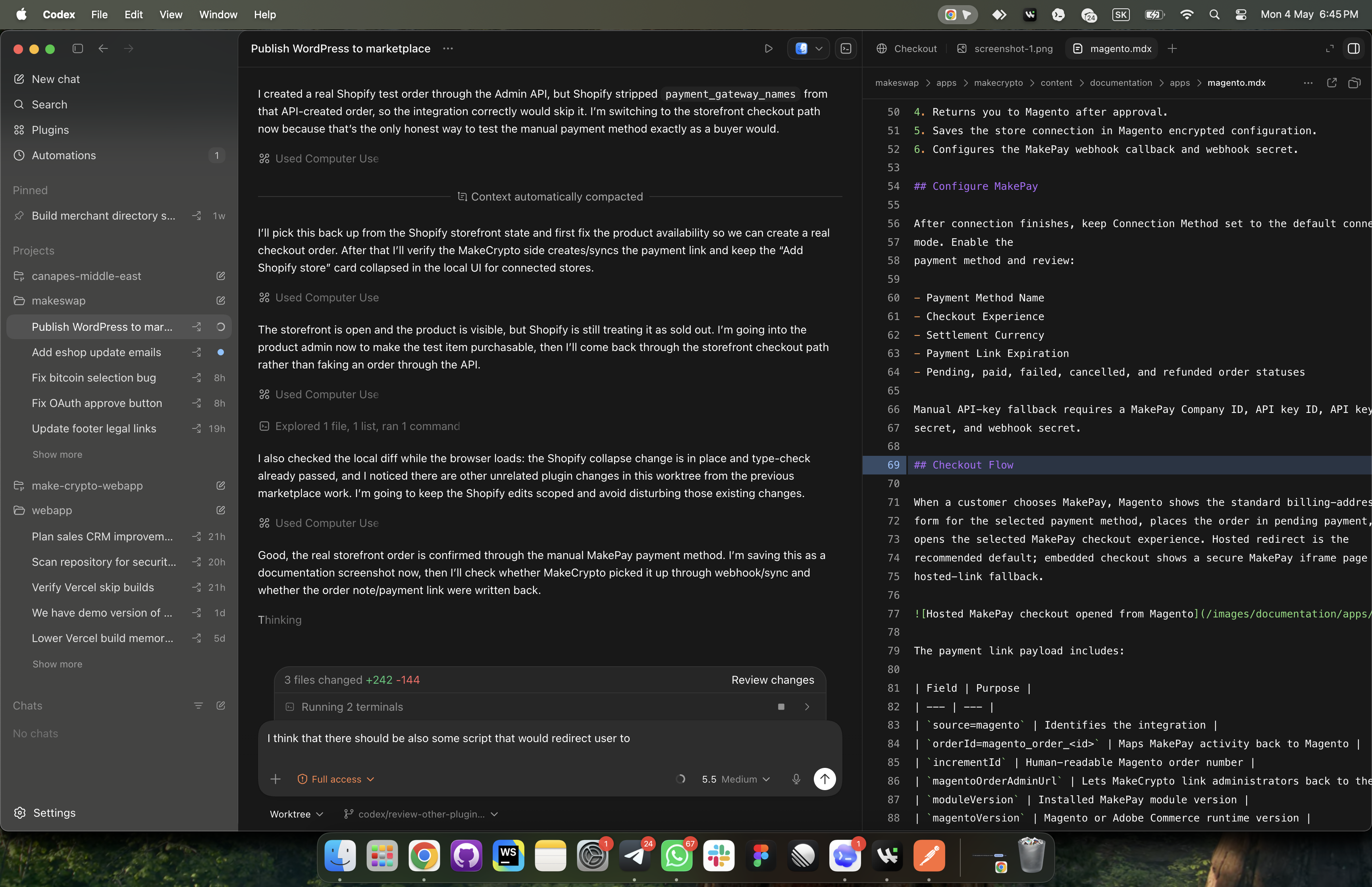Viewport: 1372px width, 887px height.
Task: Open the Fix OAuth approve button thread
Action: click(x=119, y=403)
